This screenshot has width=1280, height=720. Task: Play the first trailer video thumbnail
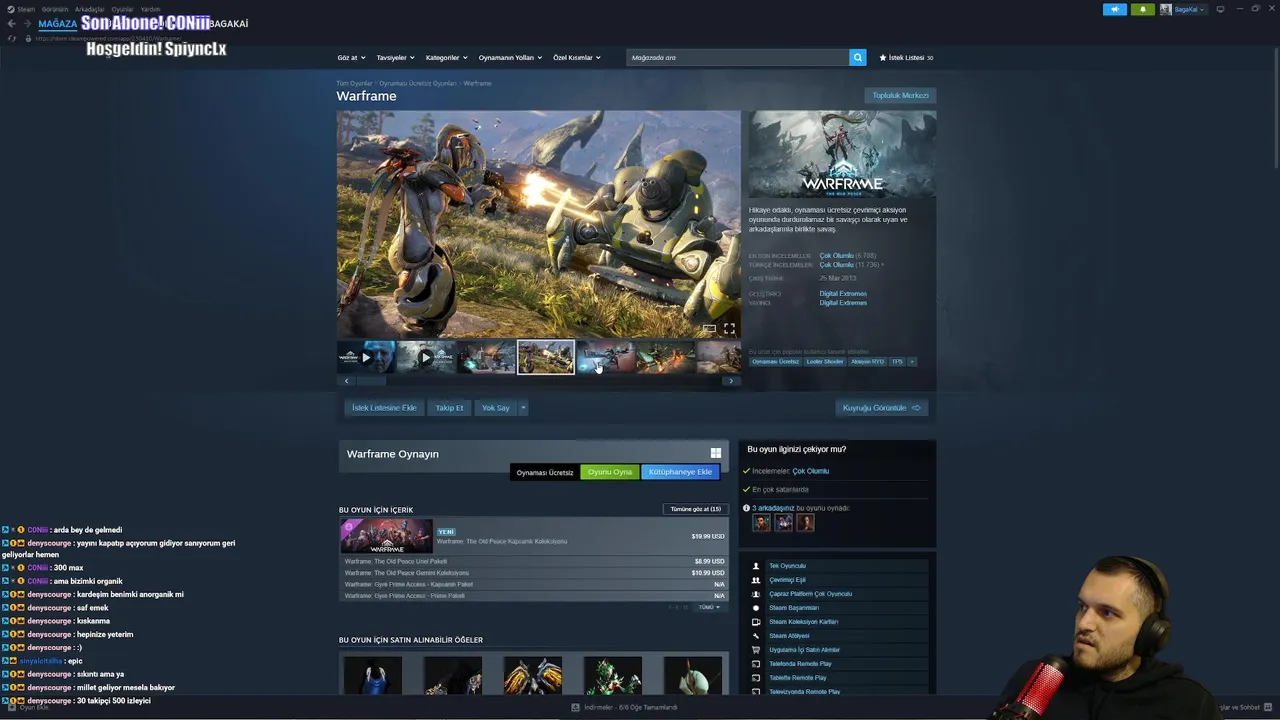366,357
